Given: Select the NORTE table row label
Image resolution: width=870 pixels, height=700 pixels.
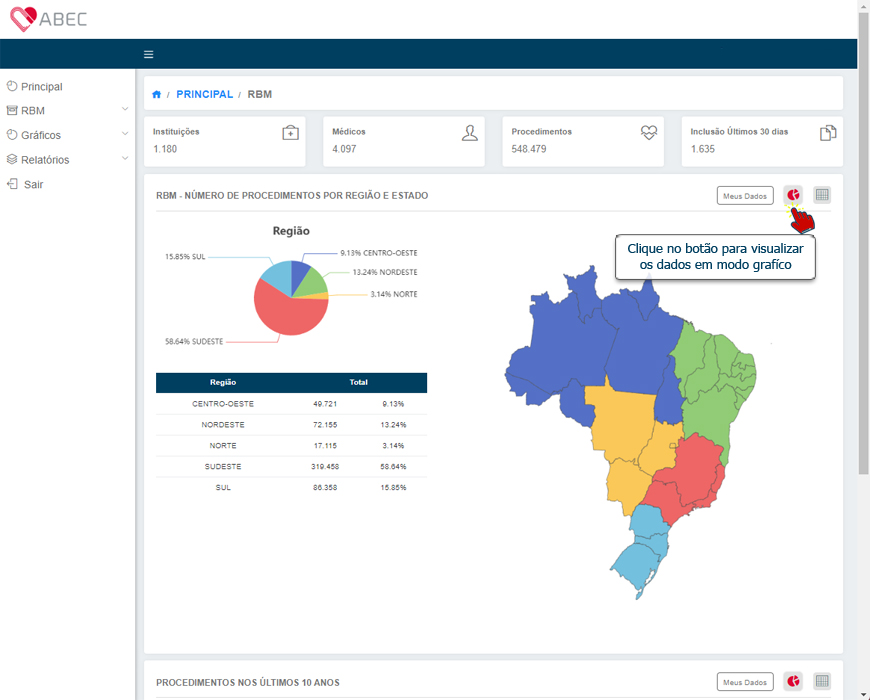Looking at the screenshot, I should coord(223,446).
